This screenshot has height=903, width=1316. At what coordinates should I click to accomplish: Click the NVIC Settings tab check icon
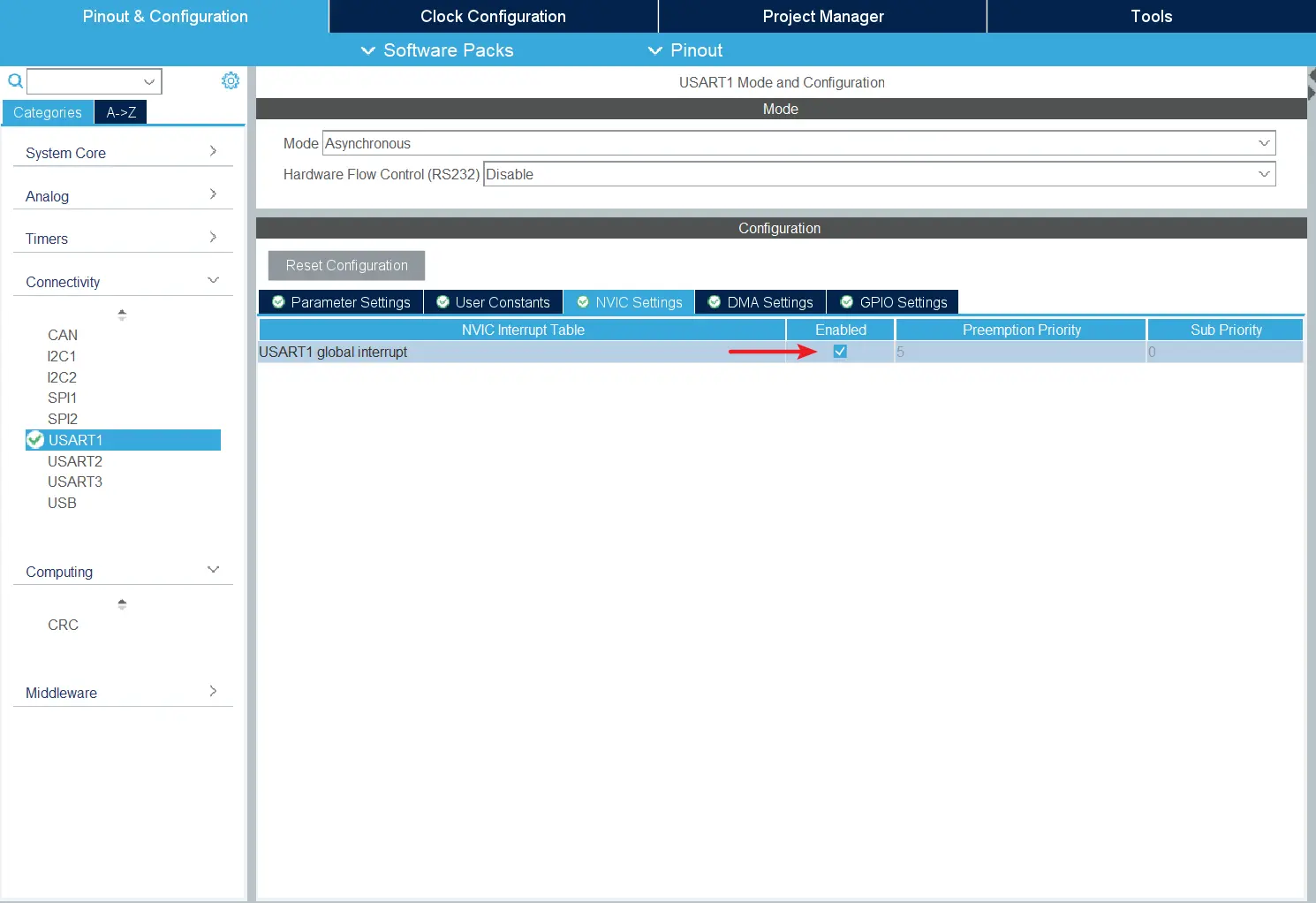coord(583,302)
